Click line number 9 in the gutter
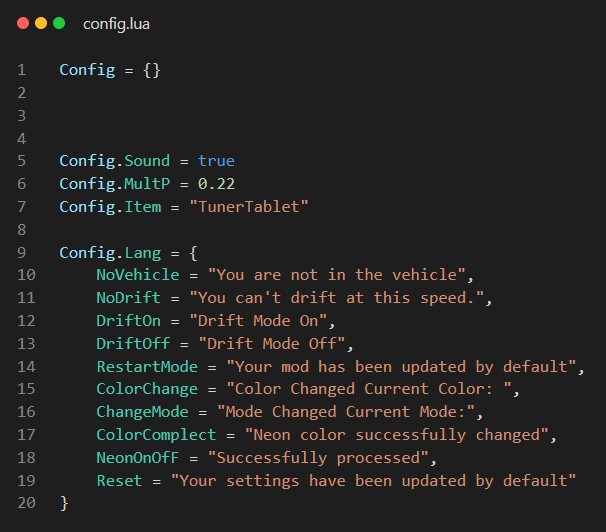Image resolution: width=606 pixels, height=532 pixels. coord(21,252)
